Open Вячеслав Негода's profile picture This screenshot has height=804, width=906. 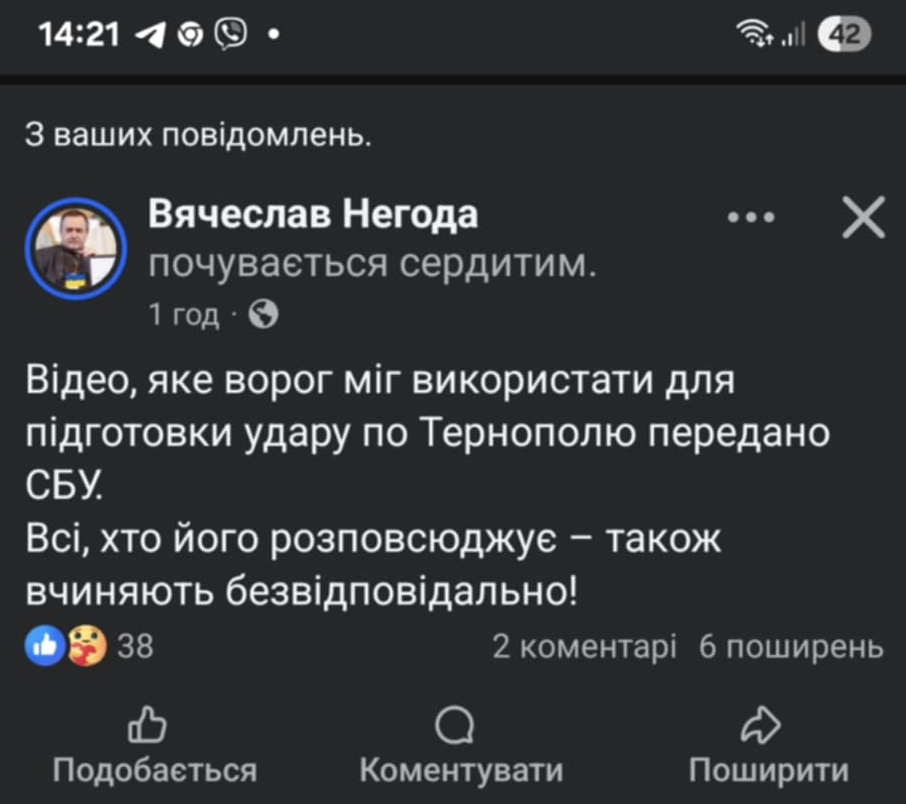(75, 245)
